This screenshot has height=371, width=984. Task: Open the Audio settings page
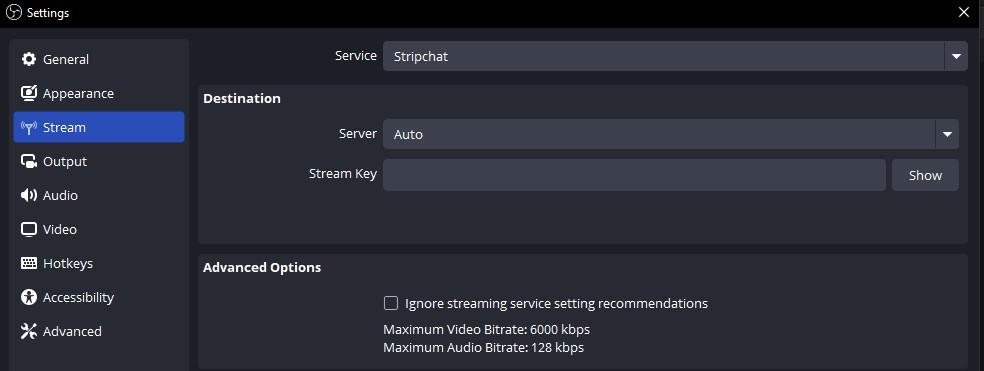click(99, 195)
